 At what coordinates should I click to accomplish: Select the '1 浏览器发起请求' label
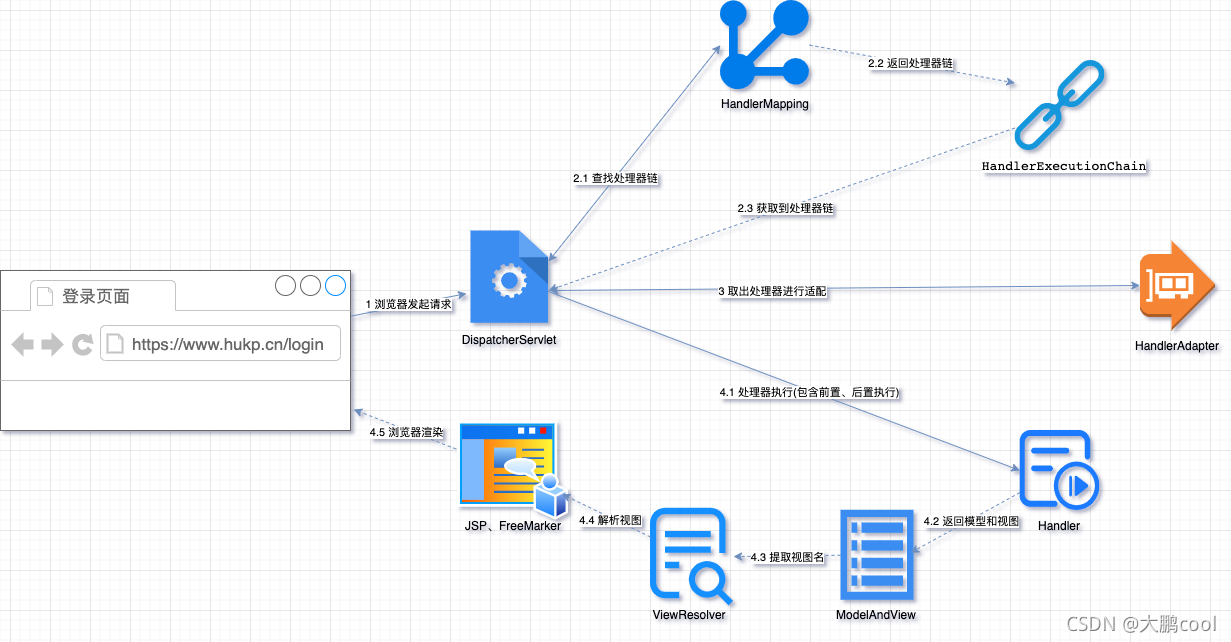409,304
